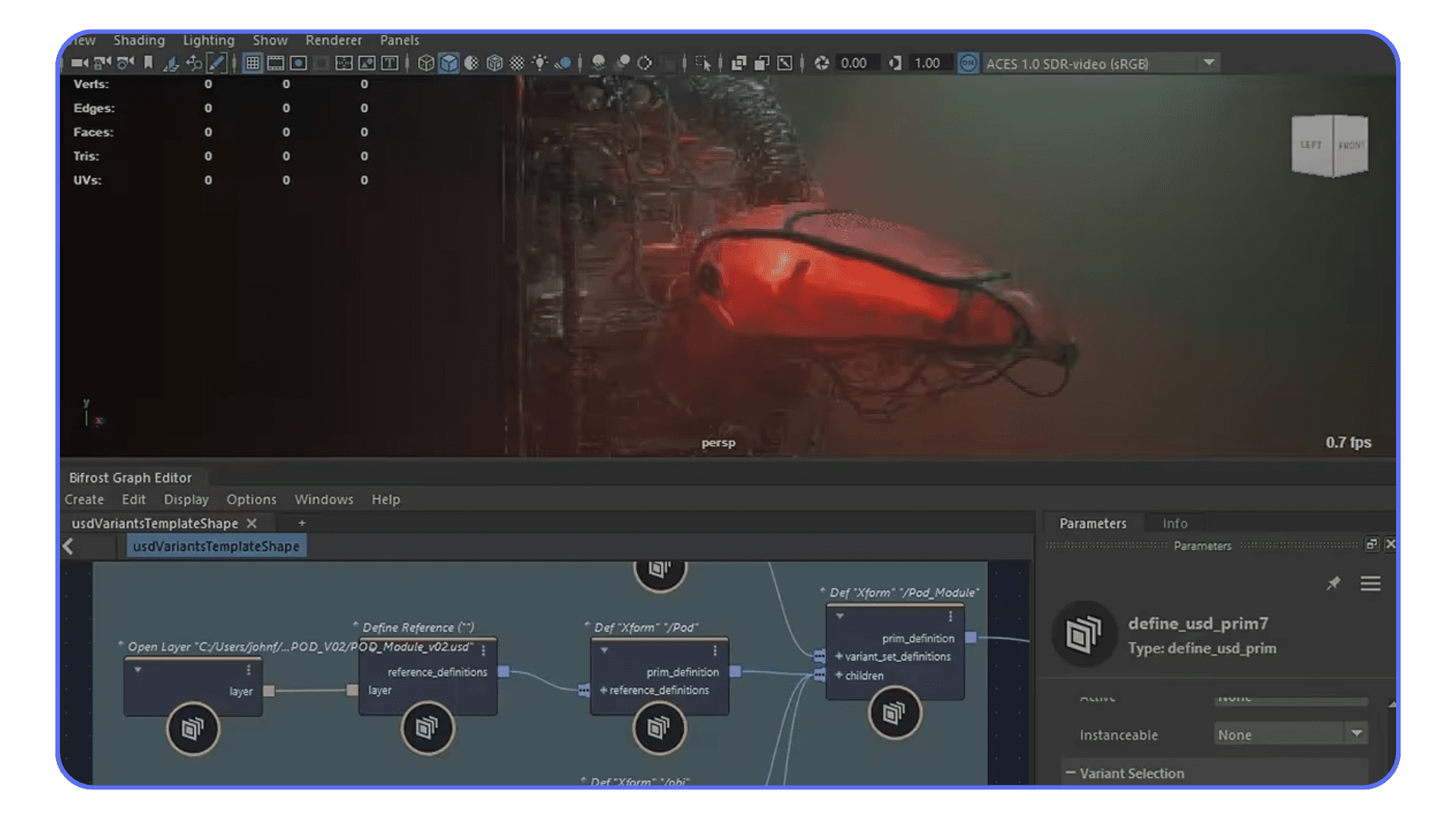Click the lock camera icon
The width and height of the screenshot is (1456, 819).
coord(102,63)
